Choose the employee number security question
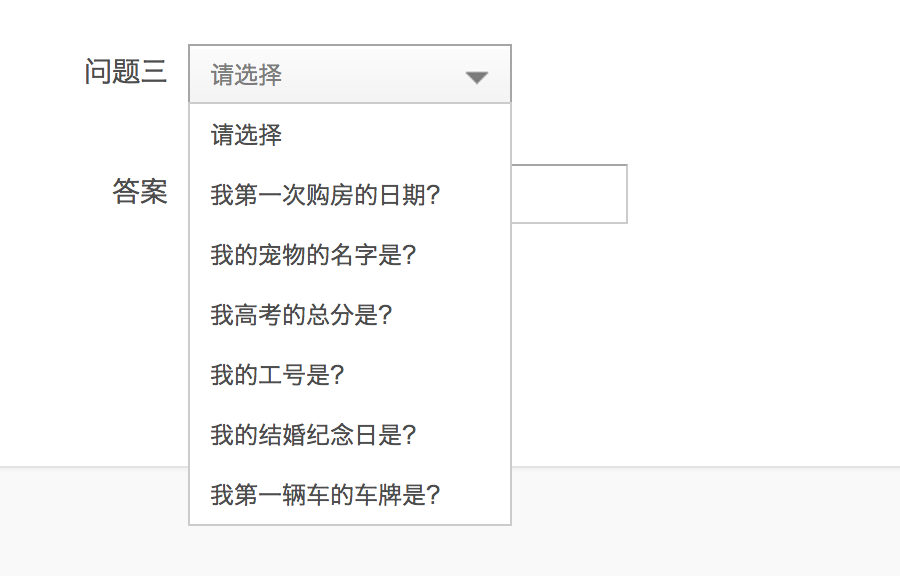The width and height of the screenshot is (900, 576). tap(277, 375)
